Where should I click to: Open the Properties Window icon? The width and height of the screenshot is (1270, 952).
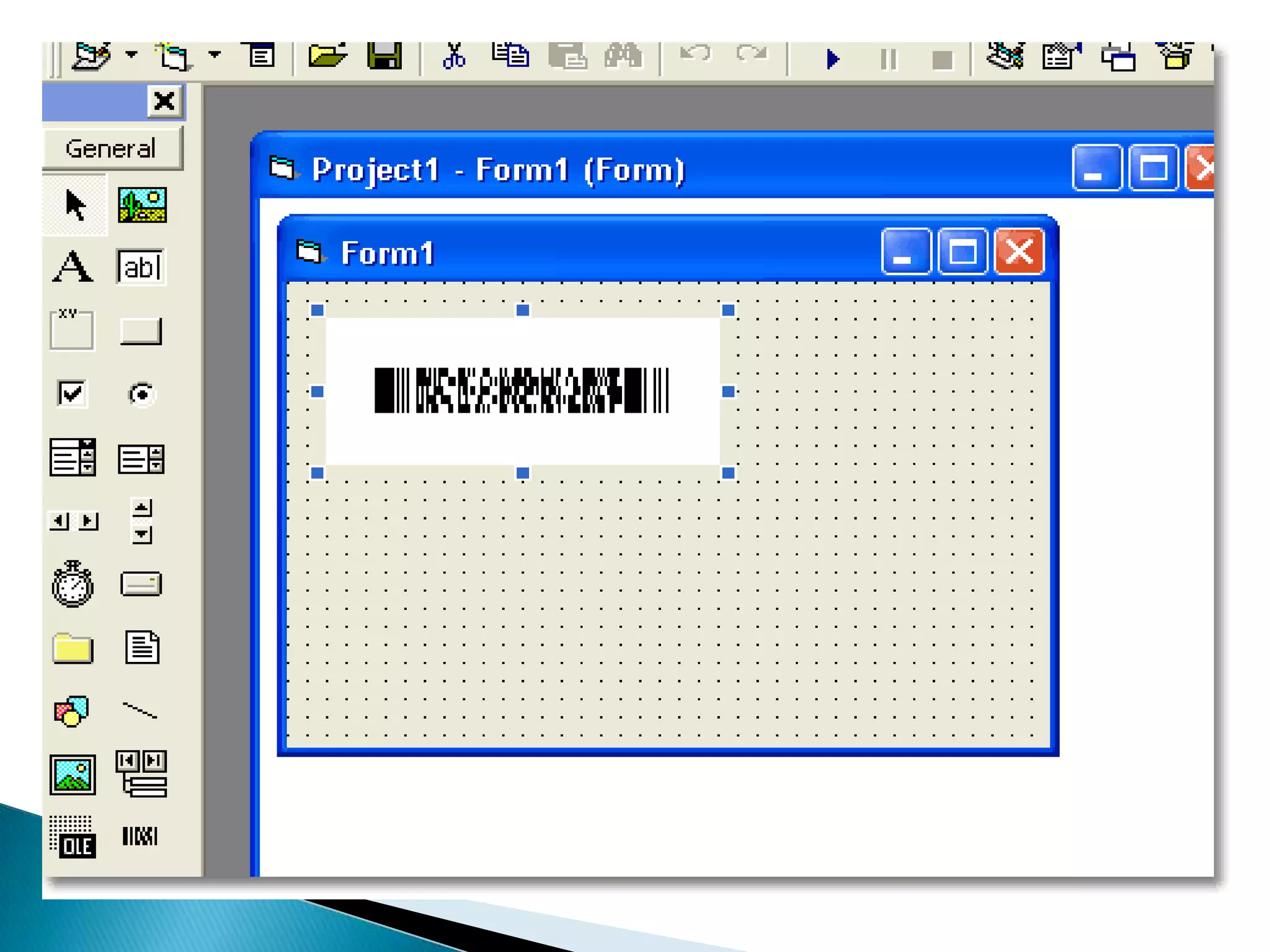[1062, 56]
